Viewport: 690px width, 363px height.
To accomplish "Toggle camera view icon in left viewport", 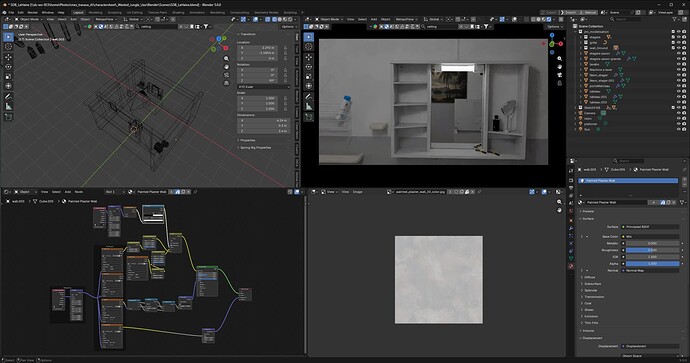I will 227,75.
